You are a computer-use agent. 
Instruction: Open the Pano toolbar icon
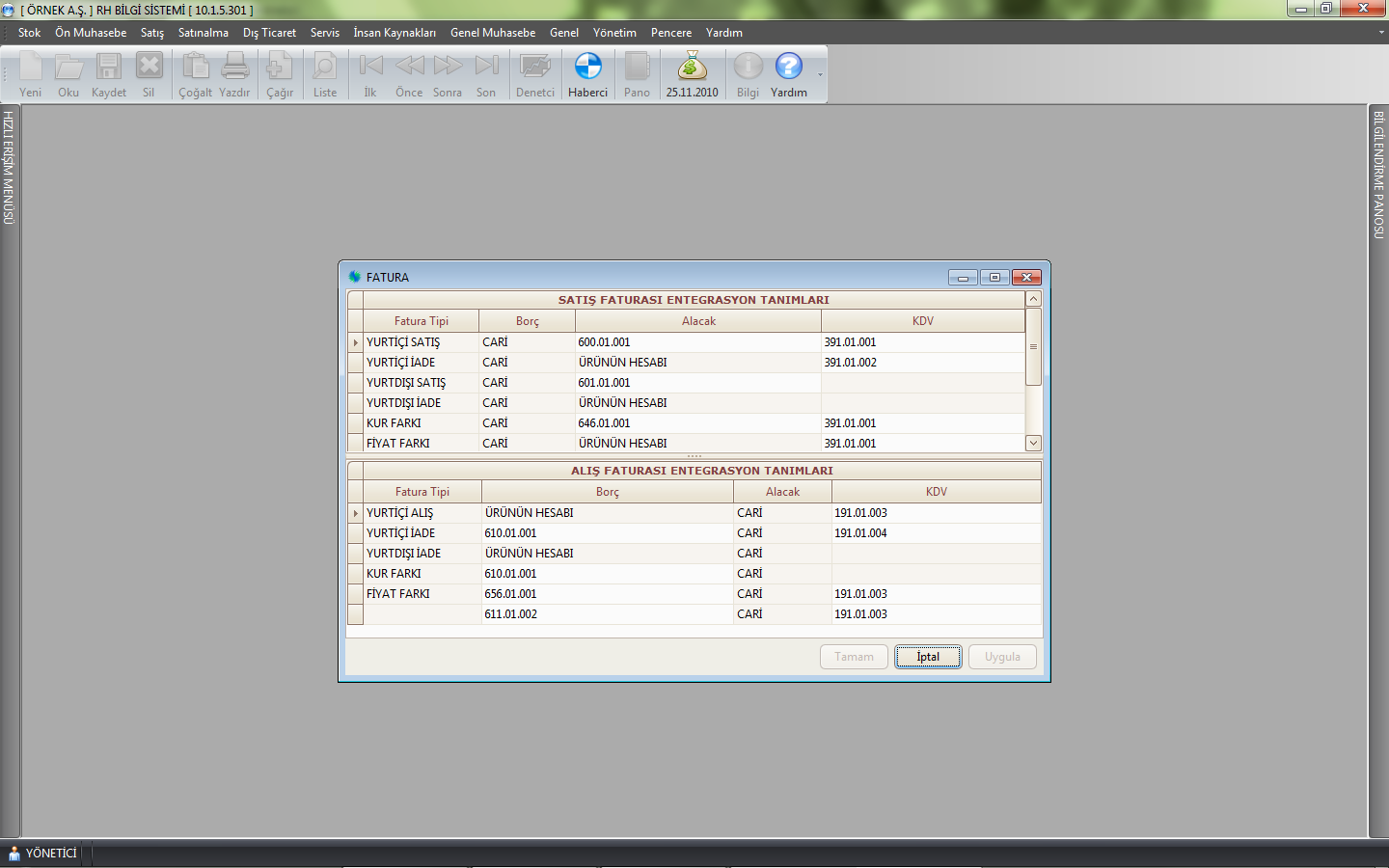[x=637, y=68]
